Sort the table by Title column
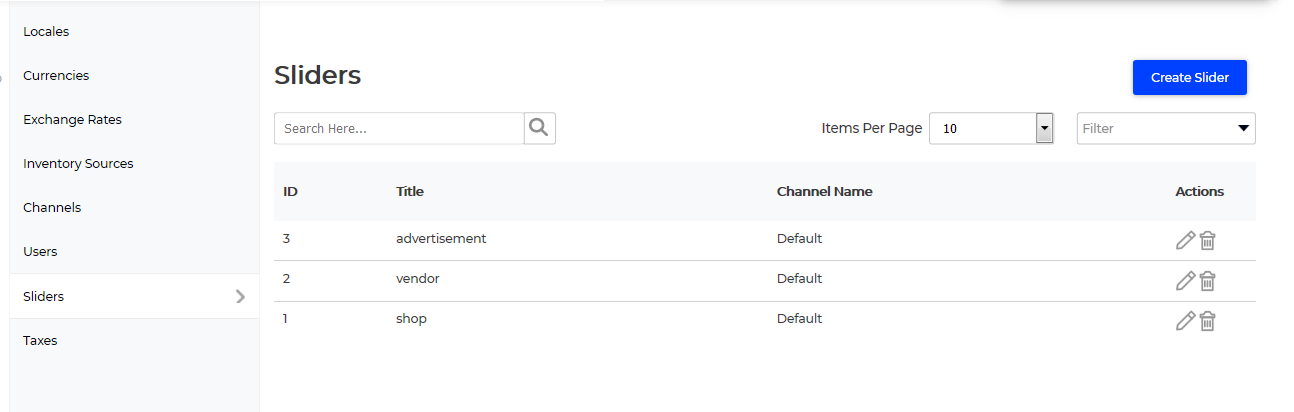The width and height of the screenshot is (1294, 412). click(410, 191)
